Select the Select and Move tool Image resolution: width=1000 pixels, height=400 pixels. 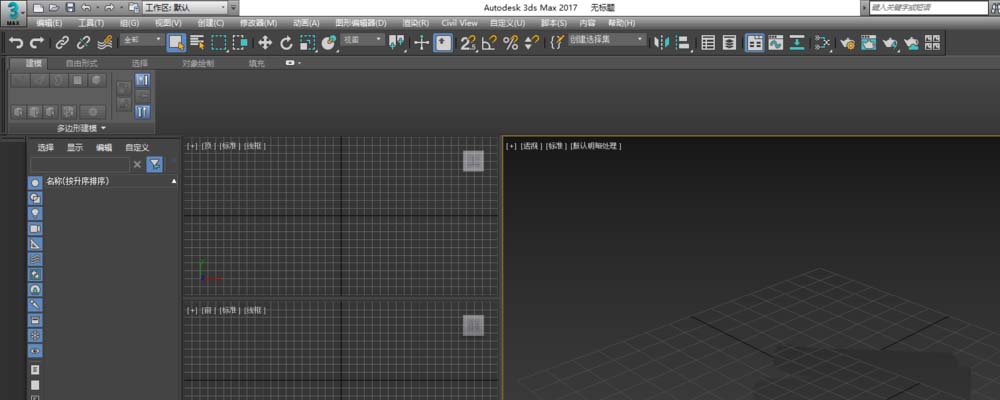point(265,43)
